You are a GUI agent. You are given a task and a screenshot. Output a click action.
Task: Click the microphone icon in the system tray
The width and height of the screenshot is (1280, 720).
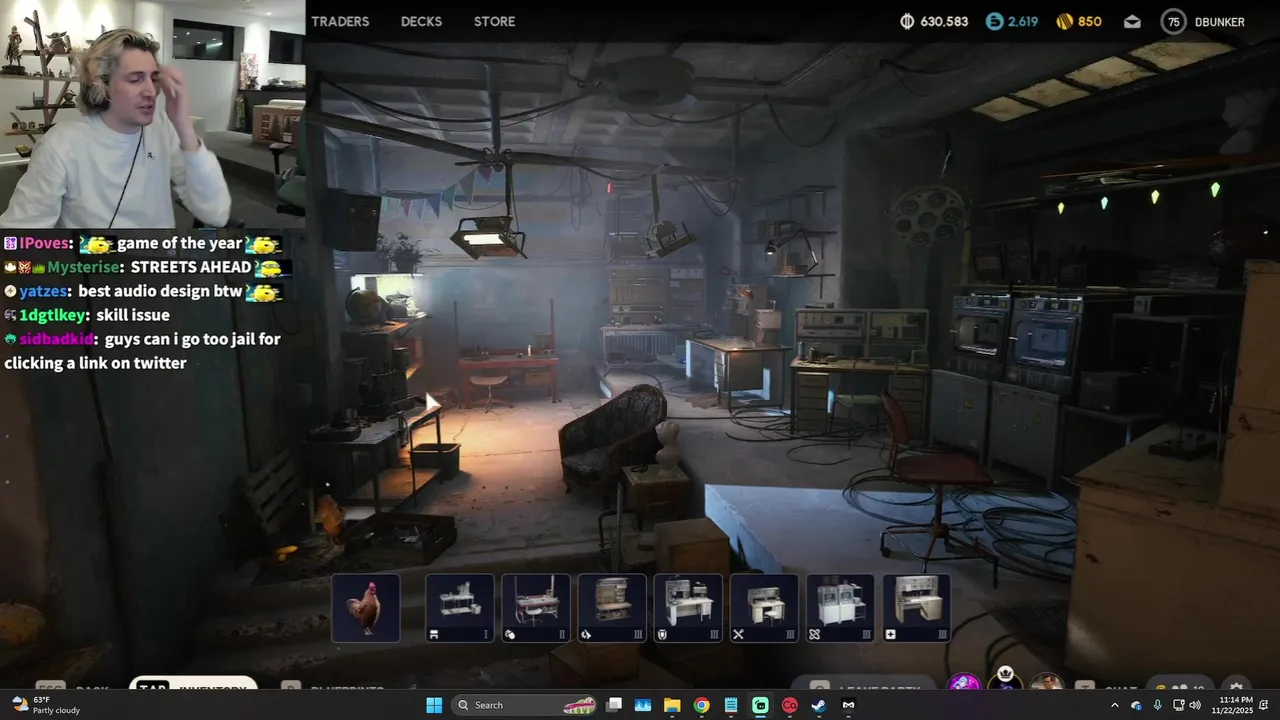pyautogui.click(x=1157, y=705)
